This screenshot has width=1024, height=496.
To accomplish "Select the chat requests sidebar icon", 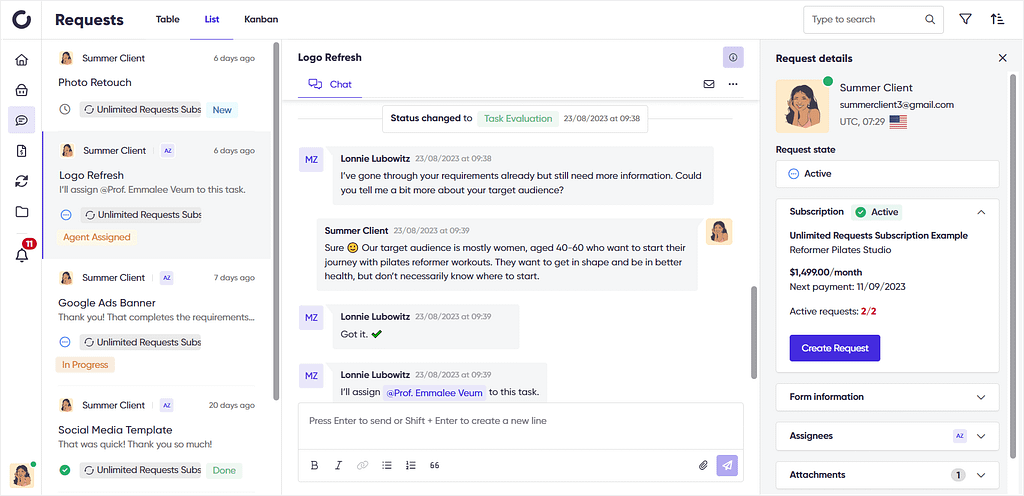I will pyautogui.click(x=22, y=120).
